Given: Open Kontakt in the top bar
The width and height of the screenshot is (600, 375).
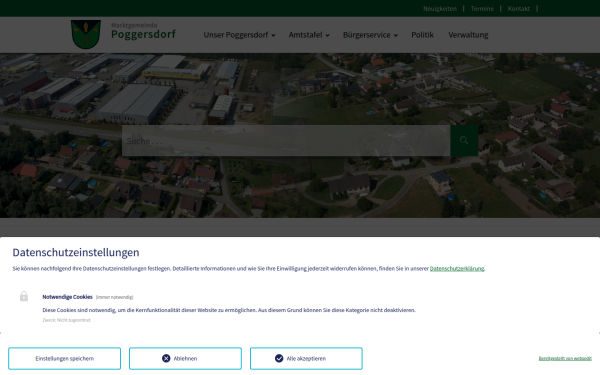Looking at the screenshot, I should pos(518,8).
